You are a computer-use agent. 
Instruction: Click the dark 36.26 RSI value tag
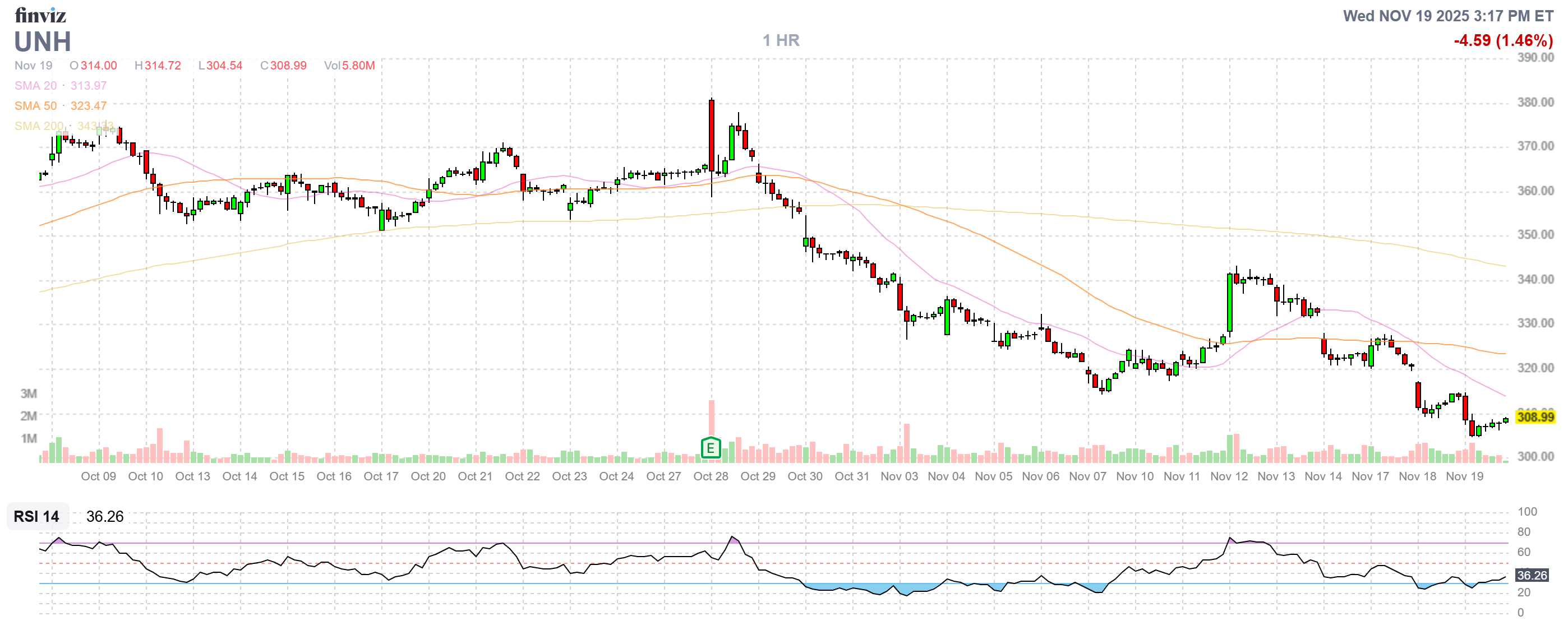pyautogui.click(x=1532, y=575)
